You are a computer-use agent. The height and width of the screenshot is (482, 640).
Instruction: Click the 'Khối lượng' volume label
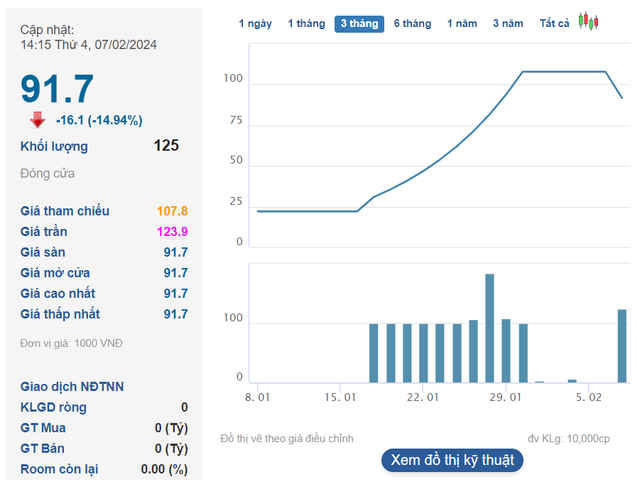(54, 146)
